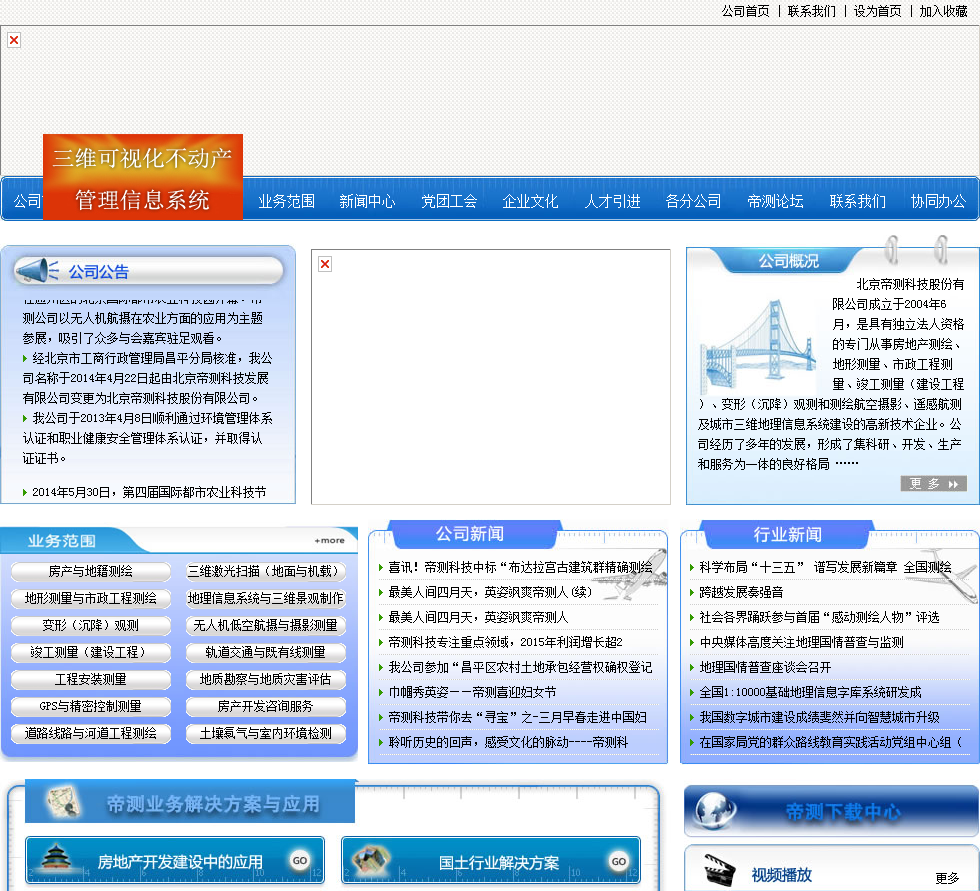Open news 跨越发展奏强音 in 行业新闻
Image resolution: width=980 pixels, height=891 pixels.
(x=741, y=592)
